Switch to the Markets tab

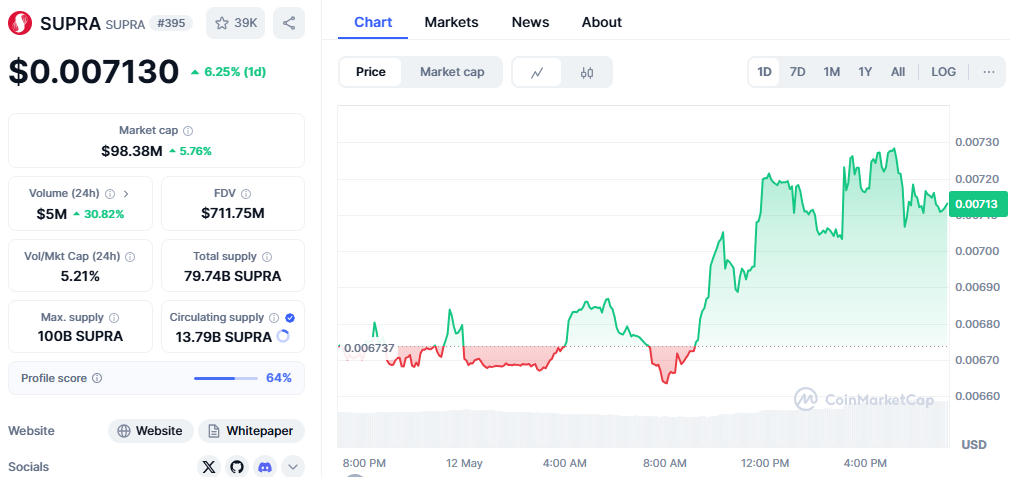451,23
